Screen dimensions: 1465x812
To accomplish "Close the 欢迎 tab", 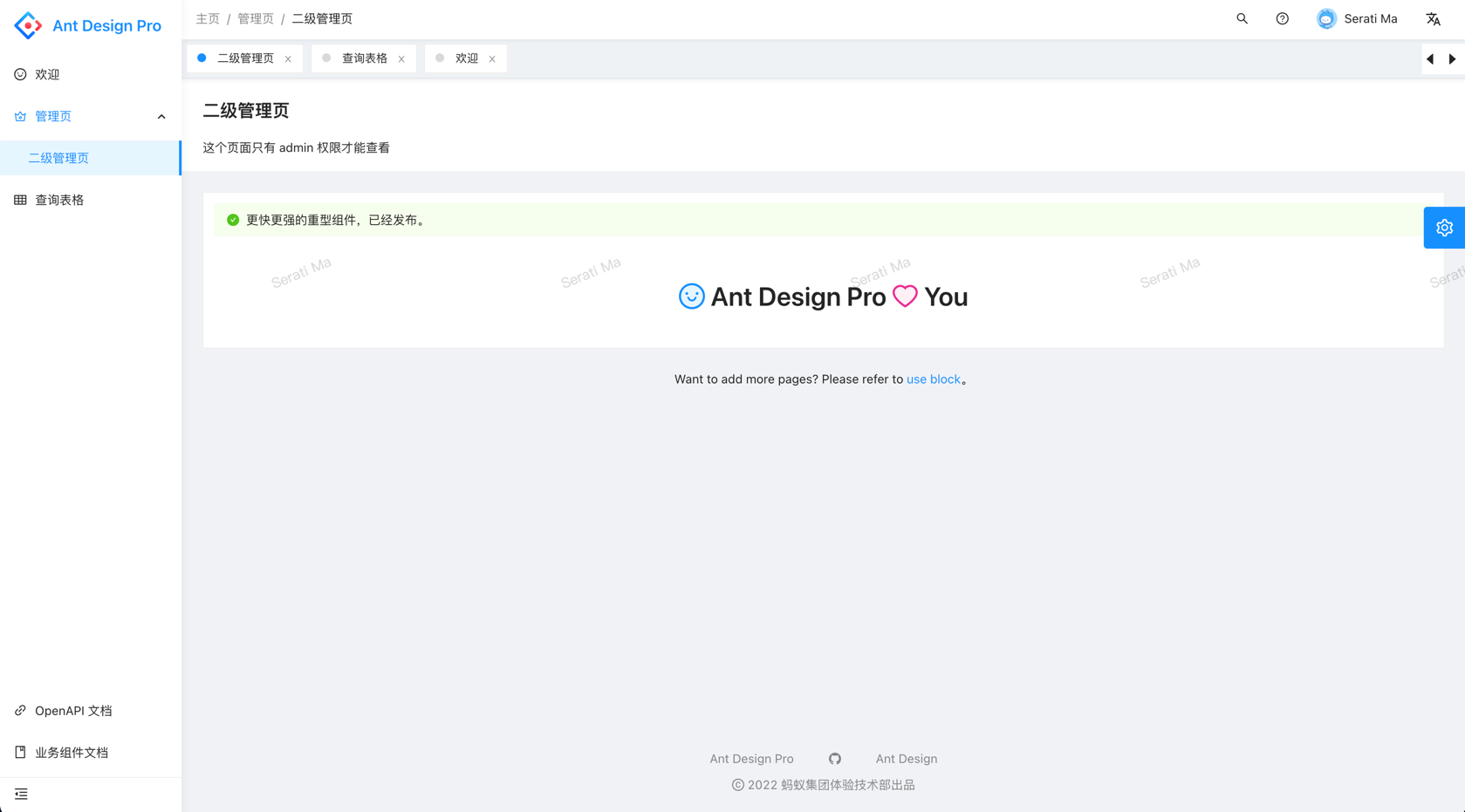I will click(x=492, y=59).
